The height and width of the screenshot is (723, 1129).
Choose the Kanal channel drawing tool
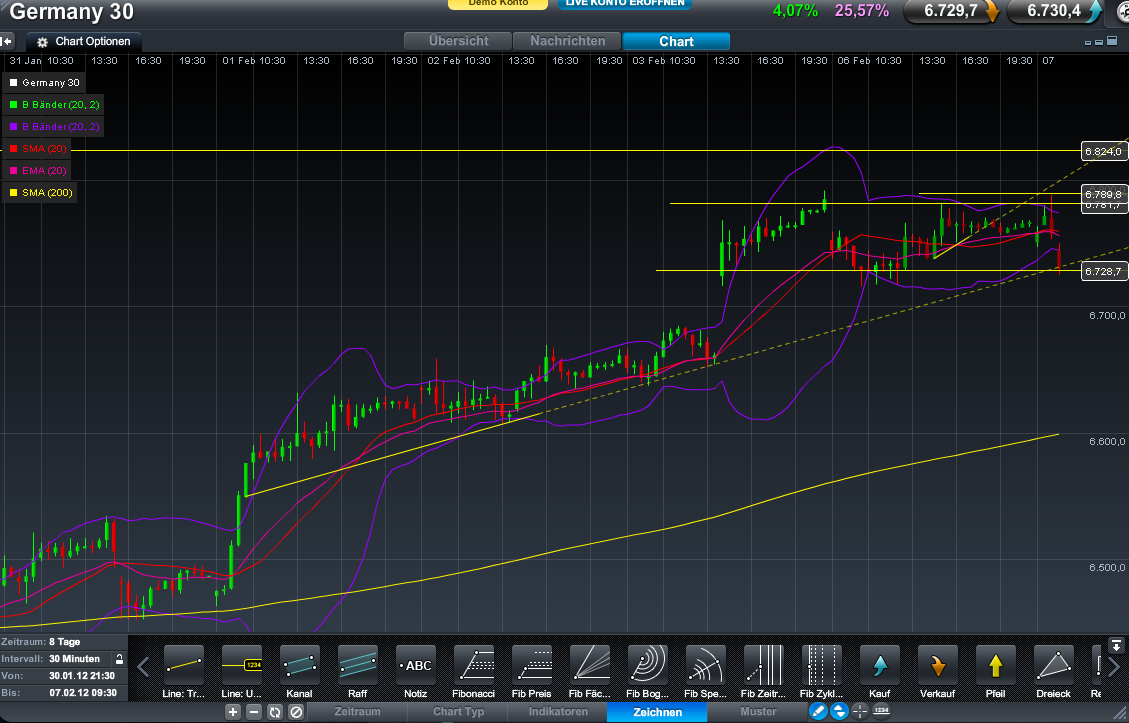pos(300,665)
